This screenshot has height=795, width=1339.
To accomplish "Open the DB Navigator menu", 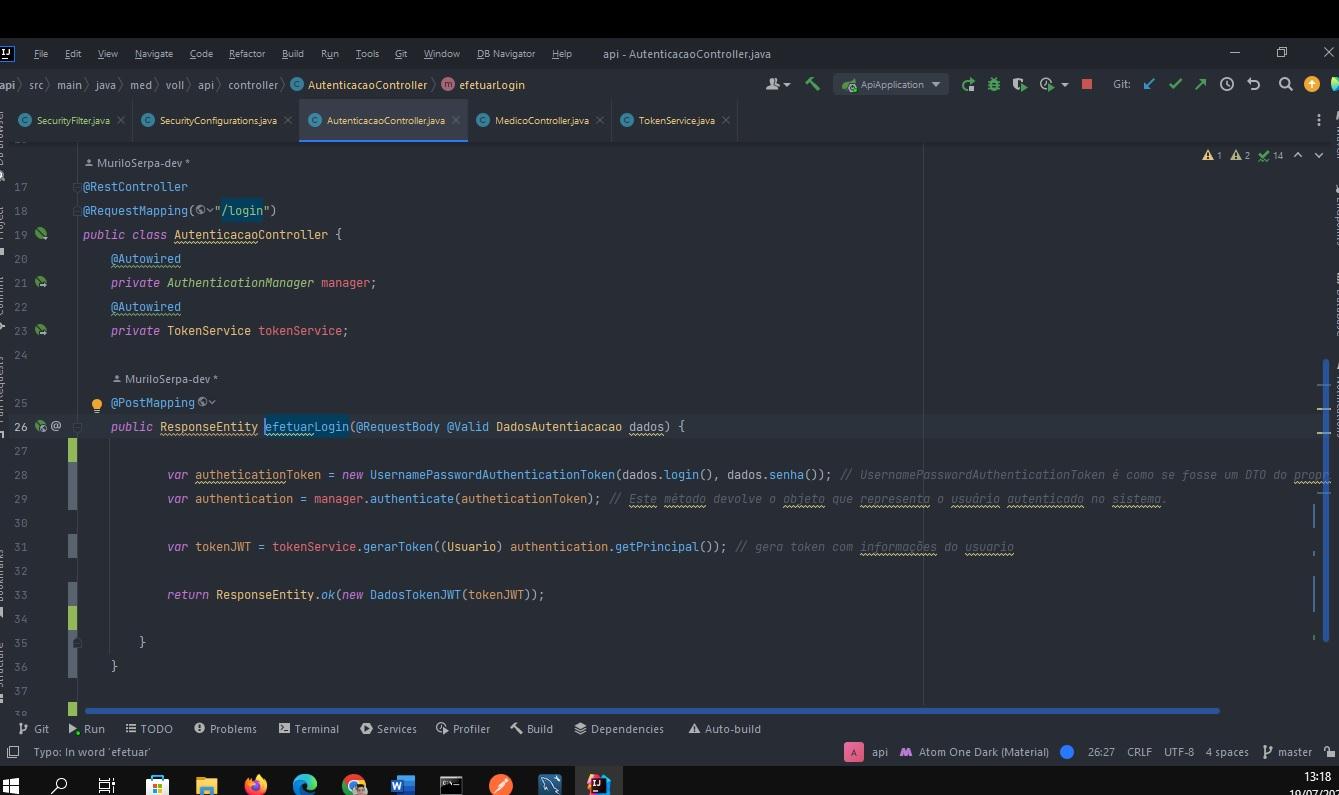I will pyautogui.click(x=506, y=54).
